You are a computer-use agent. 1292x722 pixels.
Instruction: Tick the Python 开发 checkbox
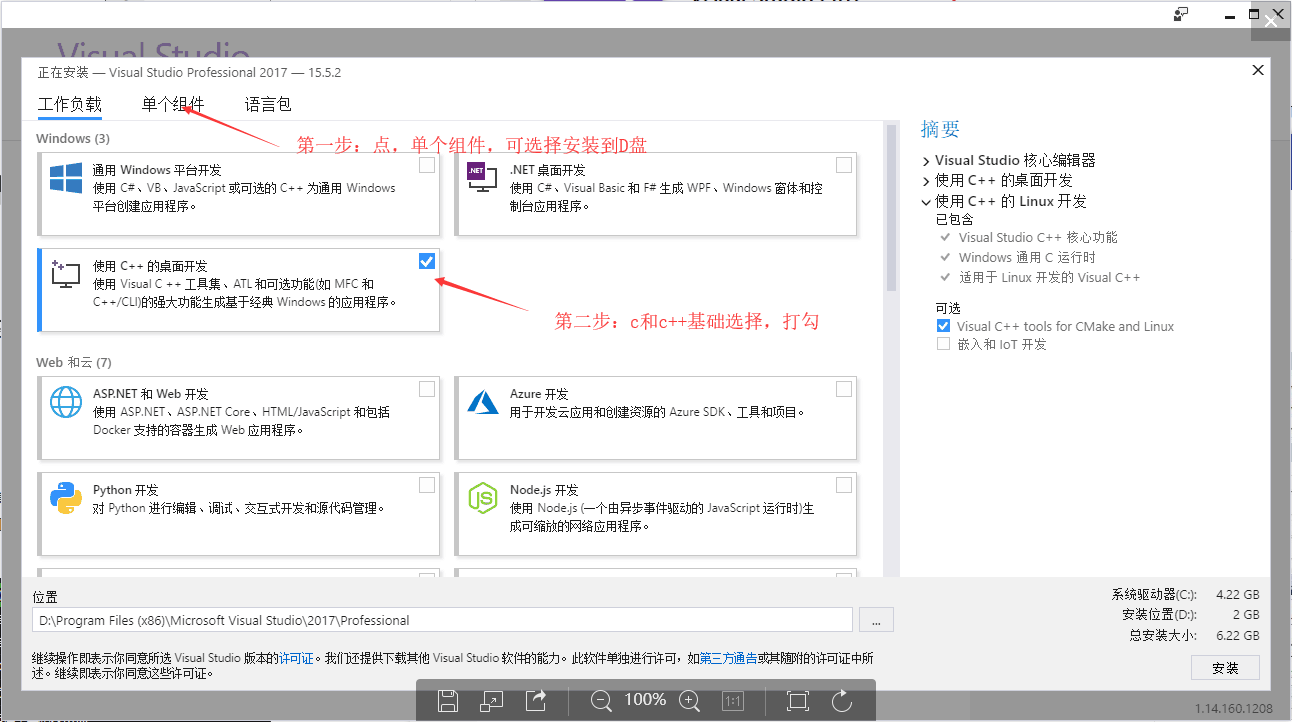427,485
